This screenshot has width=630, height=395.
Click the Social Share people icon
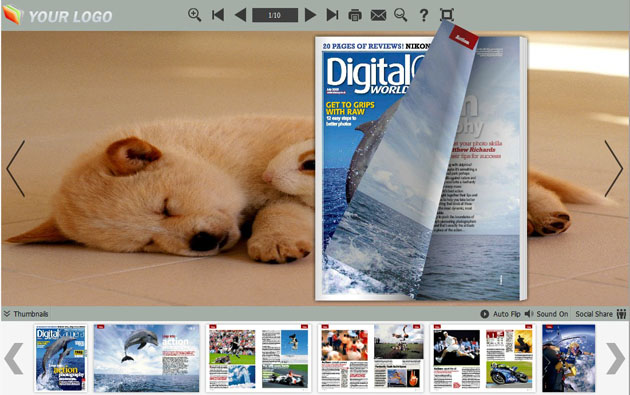click(621, 314)
